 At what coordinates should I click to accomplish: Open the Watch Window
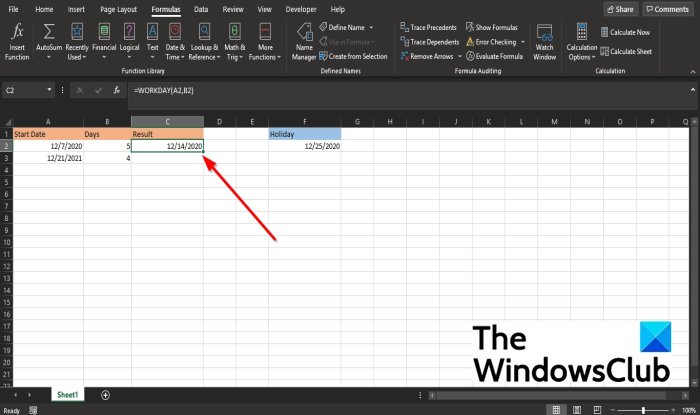coord(545,42)
